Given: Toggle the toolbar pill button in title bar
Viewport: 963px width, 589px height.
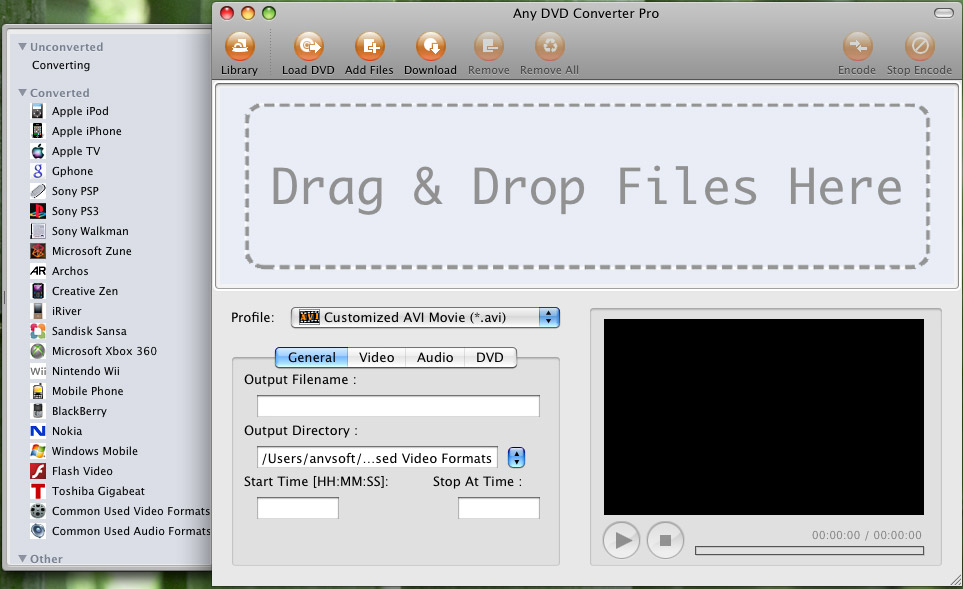Looking at the screenshot, I should coord(943,13).
